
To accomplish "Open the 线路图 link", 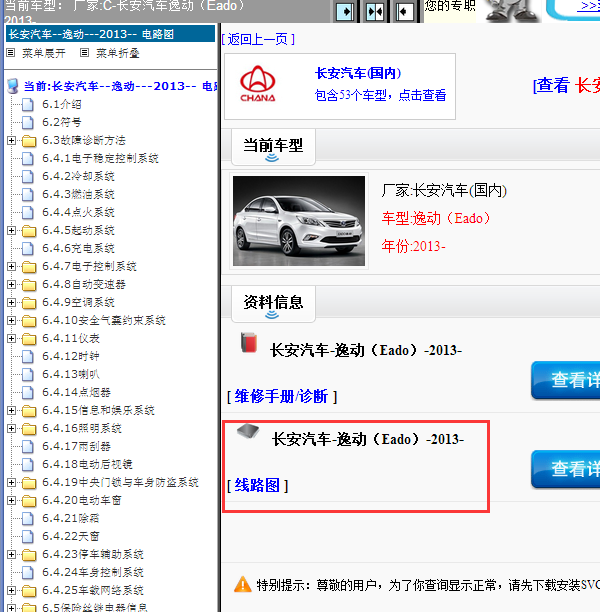I will click(257, 486).
